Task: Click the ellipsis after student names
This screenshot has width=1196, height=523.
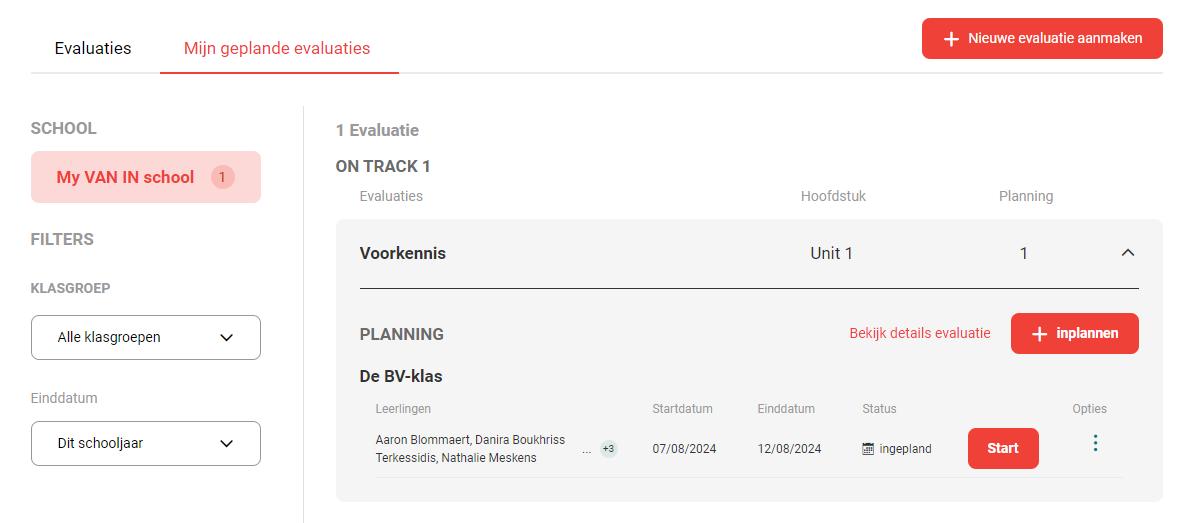Action: pos(587,451)
